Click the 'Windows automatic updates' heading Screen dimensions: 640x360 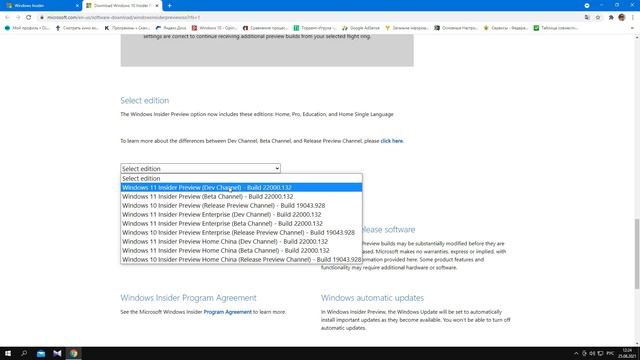point(372,298)
